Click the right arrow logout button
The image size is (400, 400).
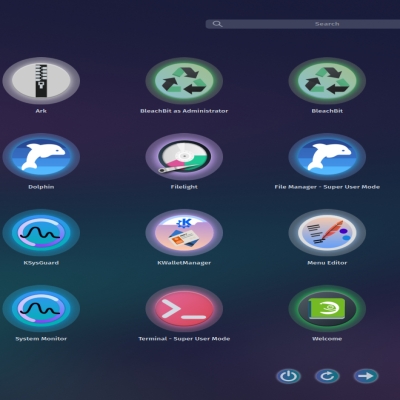click(366, 376)
